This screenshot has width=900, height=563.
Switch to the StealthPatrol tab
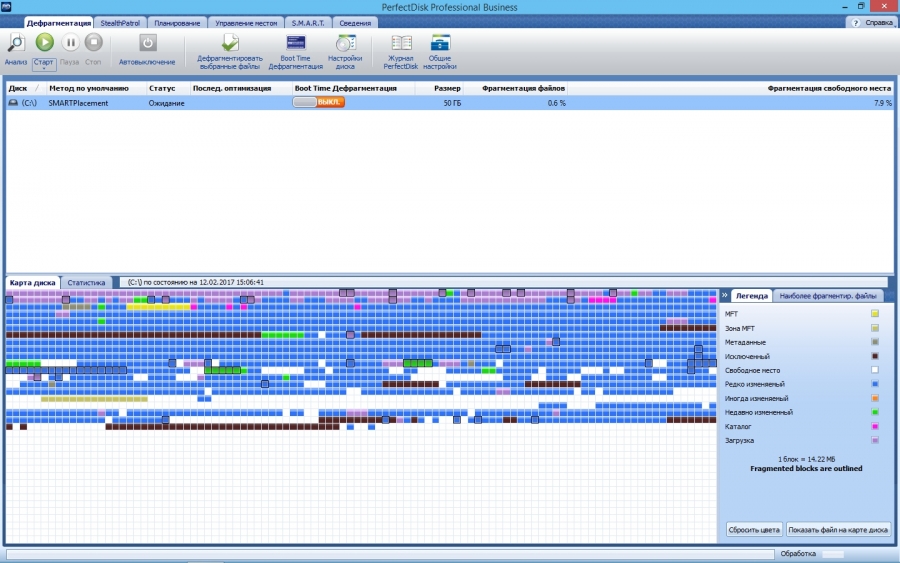click(x=122, y=22)
